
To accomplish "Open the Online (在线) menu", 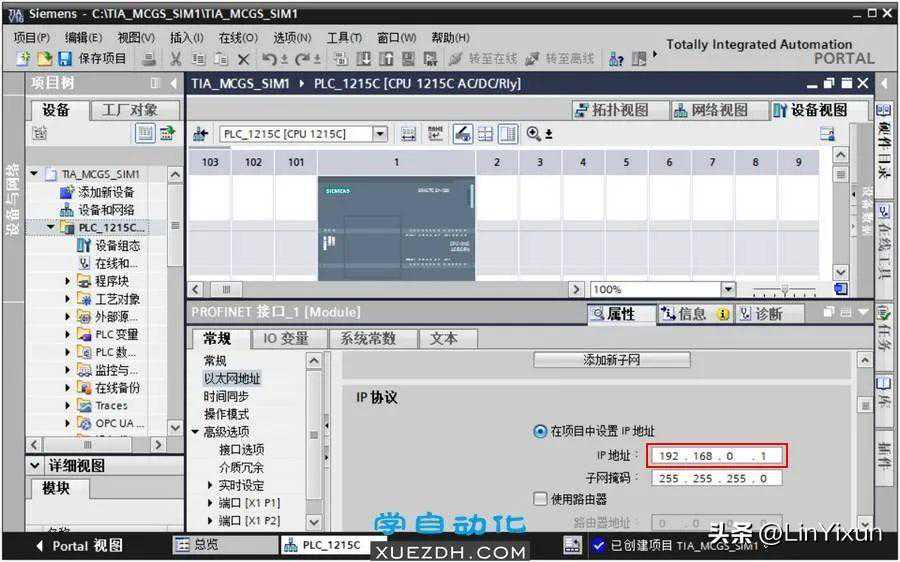I will click(237, 37).
